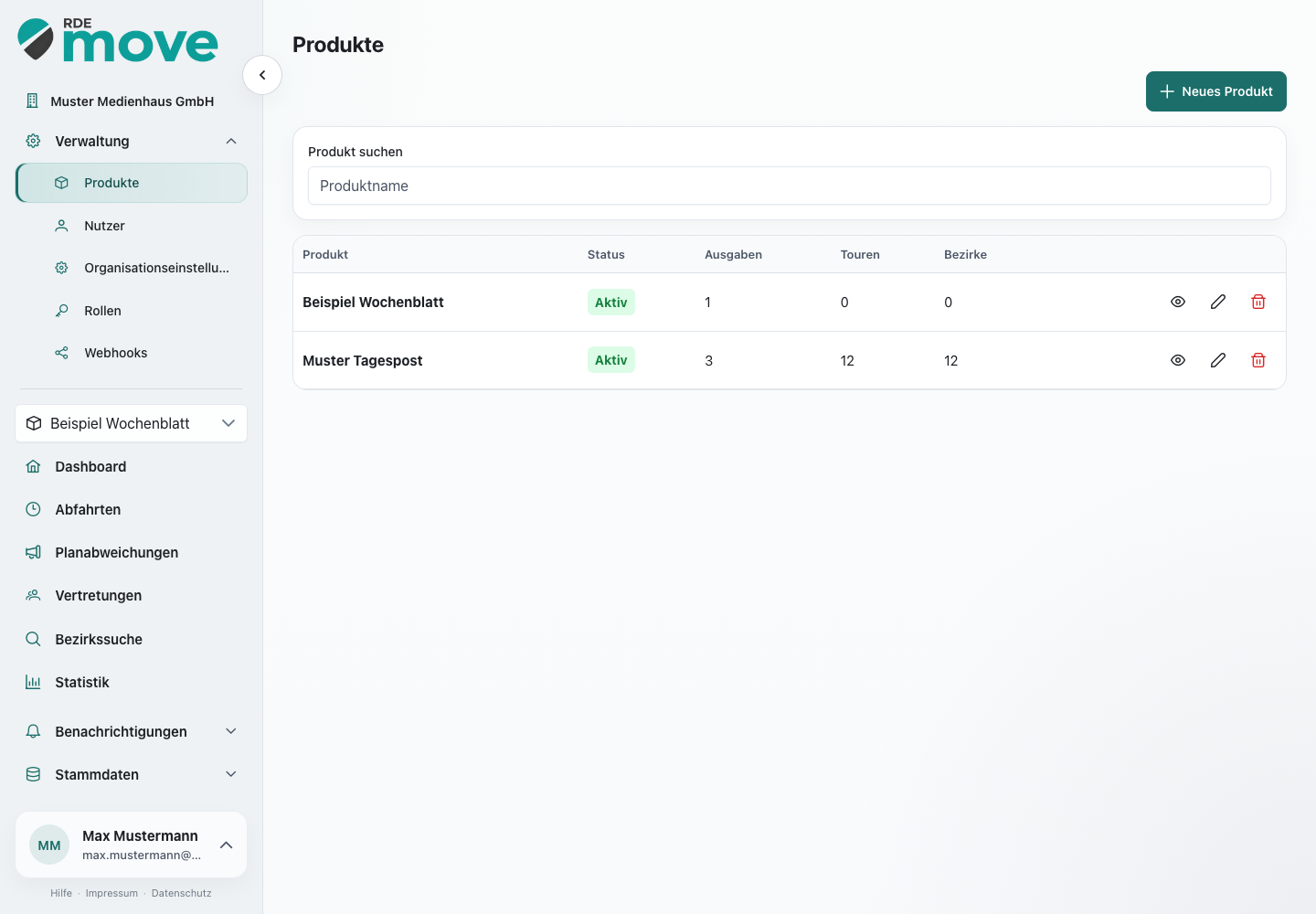
Task: Open the Impressum link
Action: click(x=111, y=893)
